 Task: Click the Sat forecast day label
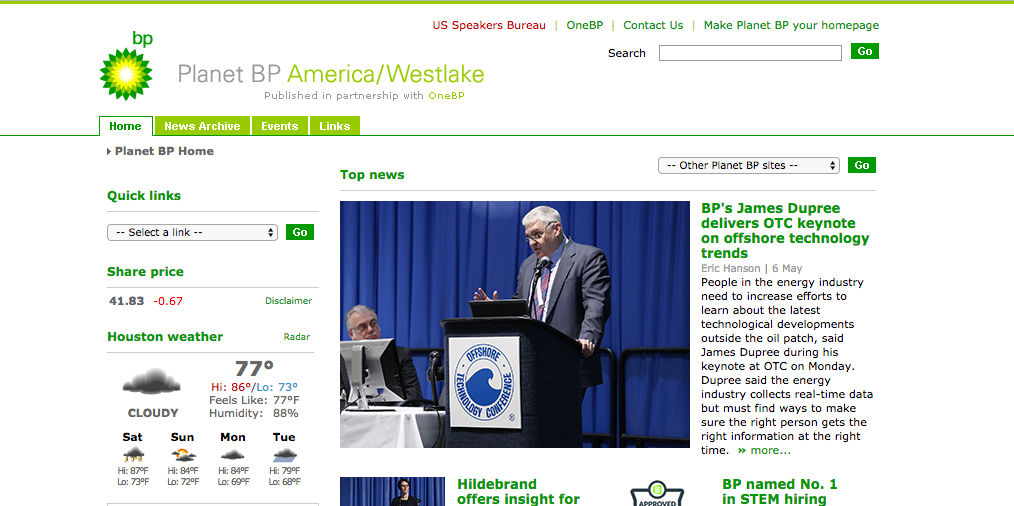tap(133, 437)
